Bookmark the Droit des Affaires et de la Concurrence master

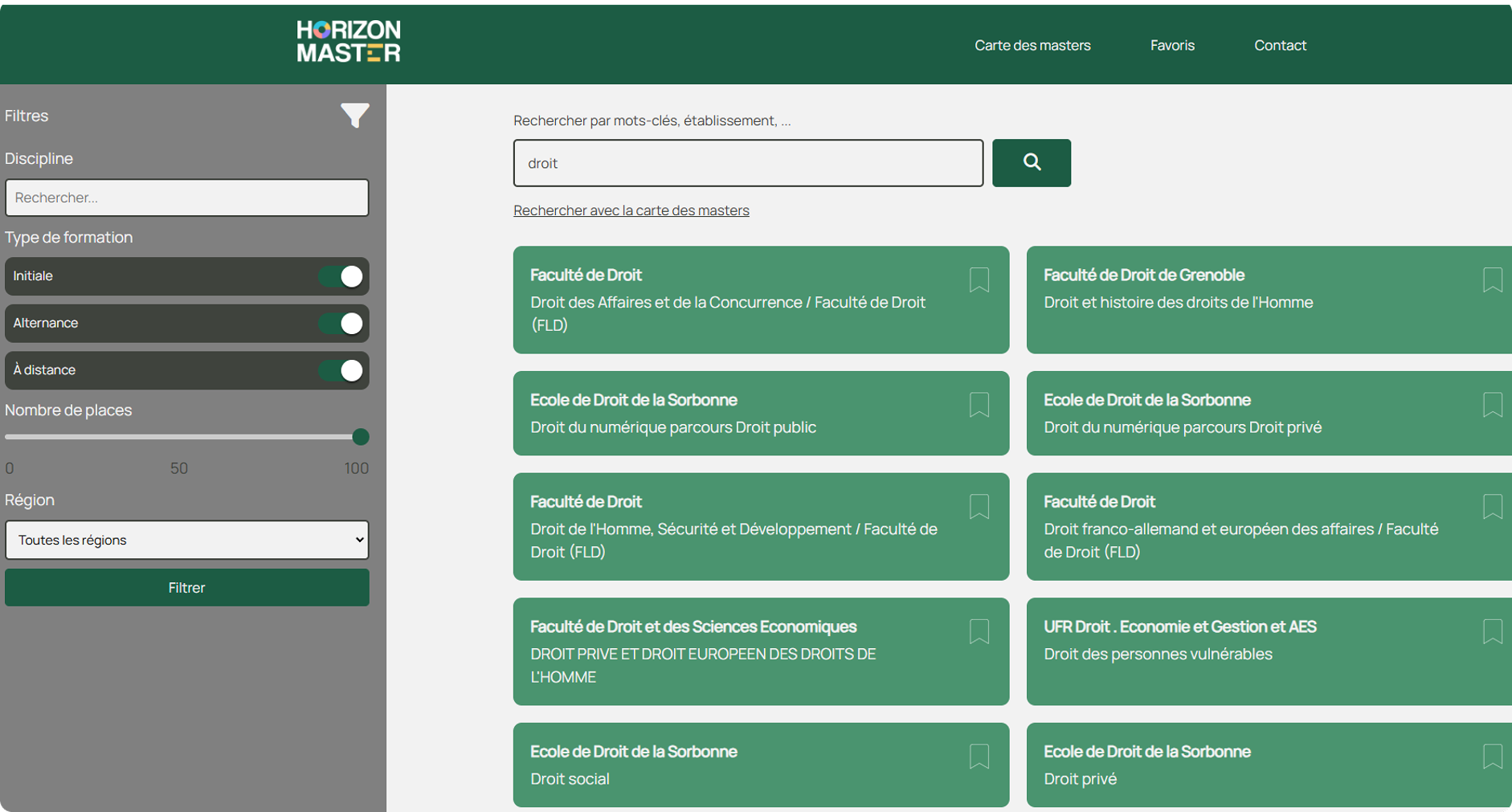tap(979, 280)
